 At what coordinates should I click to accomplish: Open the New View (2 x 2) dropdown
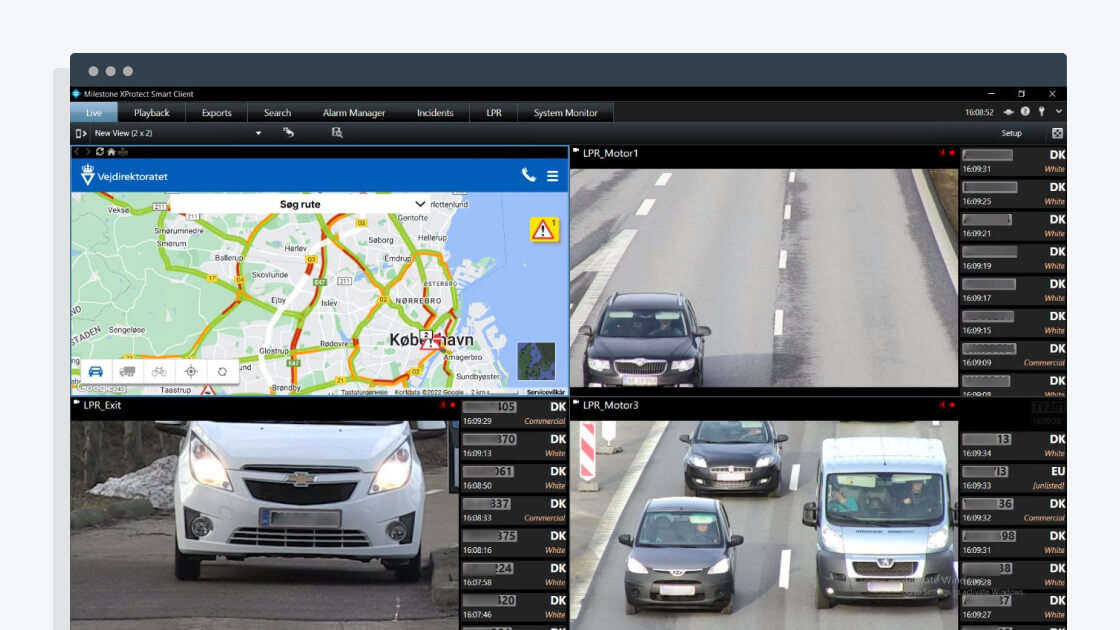tap(258, 133)
